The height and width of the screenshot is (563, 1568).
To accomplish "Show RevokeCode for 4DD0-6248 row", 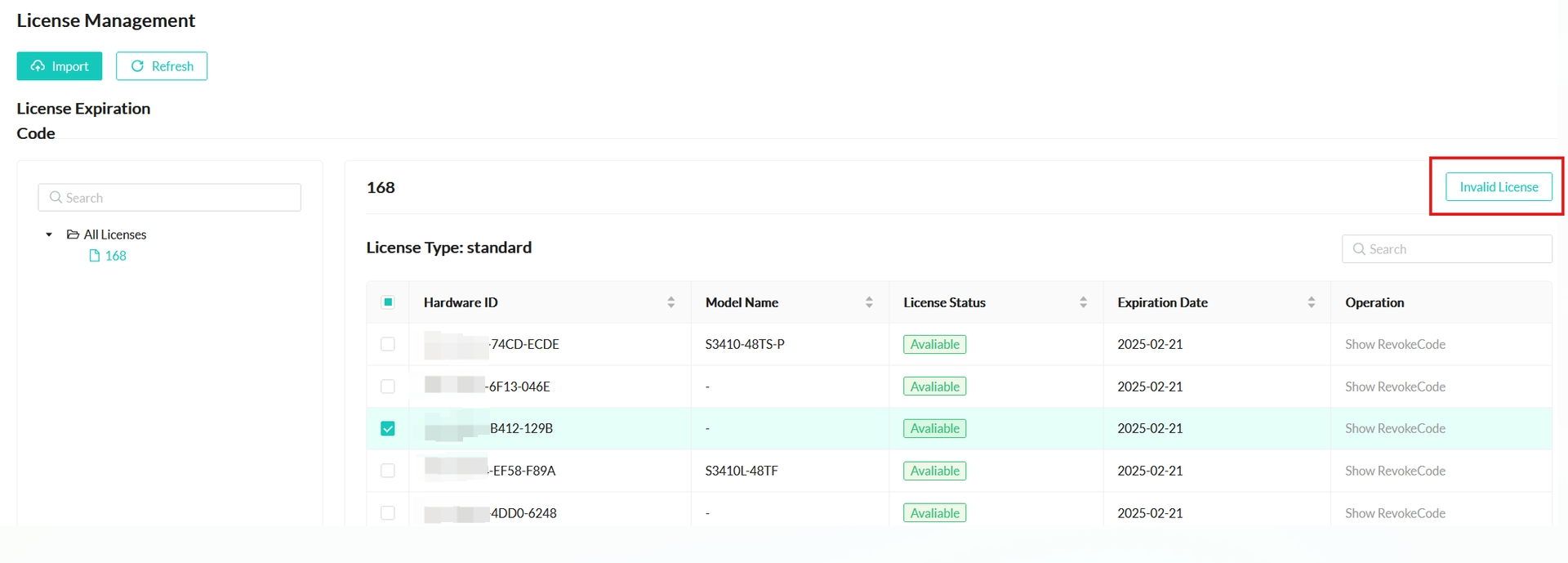I will point(1395,513).
